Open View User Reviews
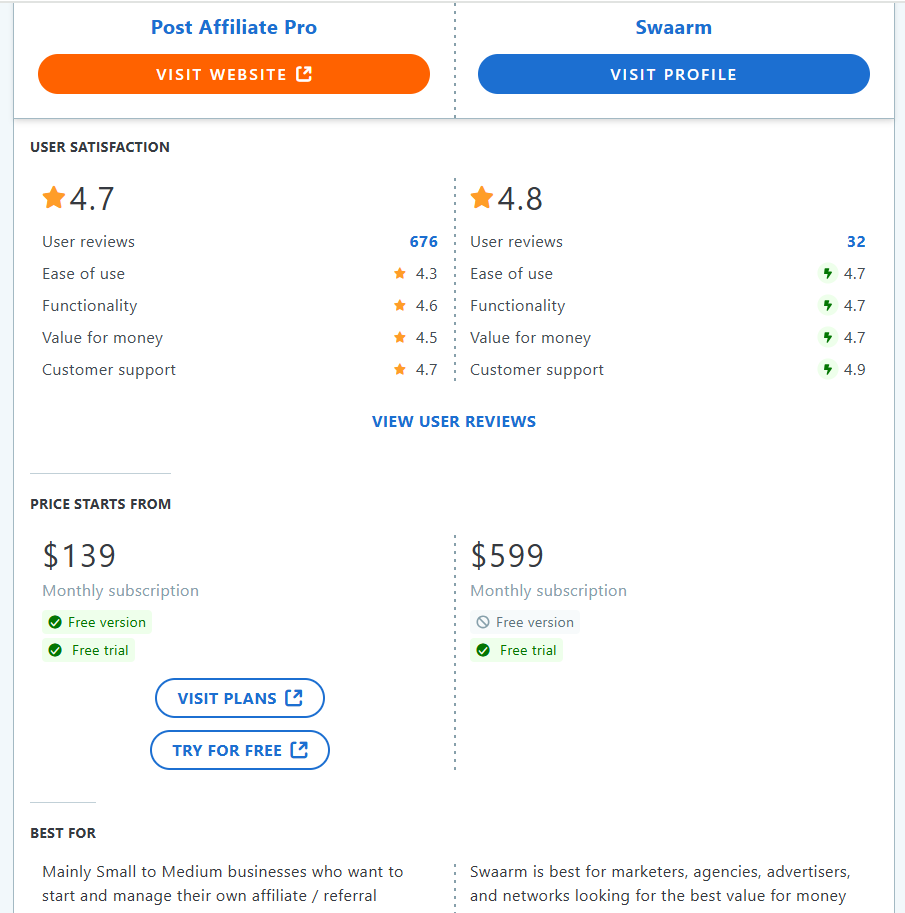Screen dimensions: 905x913 454,421
